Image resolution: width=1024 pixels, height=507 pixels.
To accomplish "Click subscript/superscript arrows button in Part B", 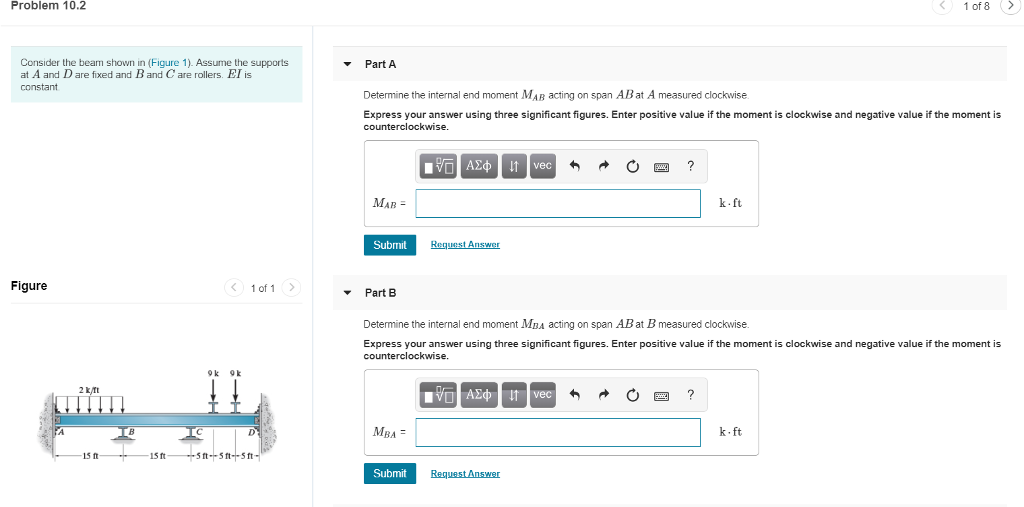I will point(514,395).
